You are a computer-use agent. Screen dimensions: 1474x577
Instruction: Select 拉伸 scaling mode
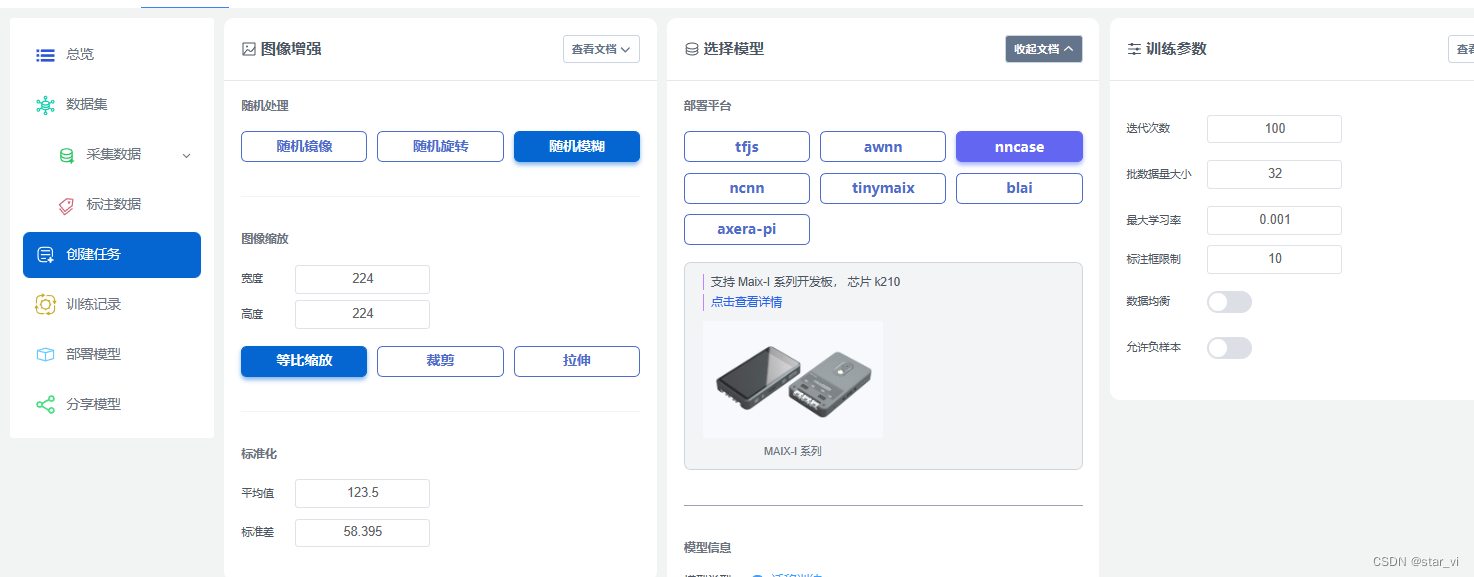577,361
